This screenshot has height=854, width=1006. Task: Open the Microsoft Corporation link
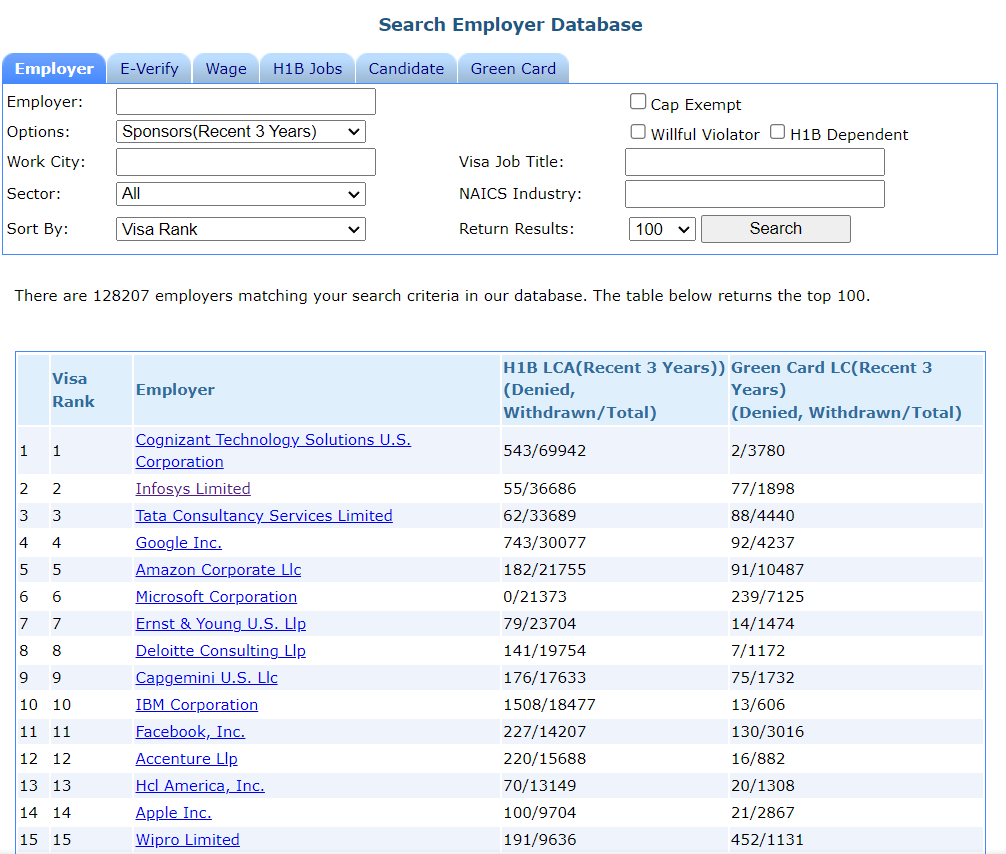coord(216,596)
